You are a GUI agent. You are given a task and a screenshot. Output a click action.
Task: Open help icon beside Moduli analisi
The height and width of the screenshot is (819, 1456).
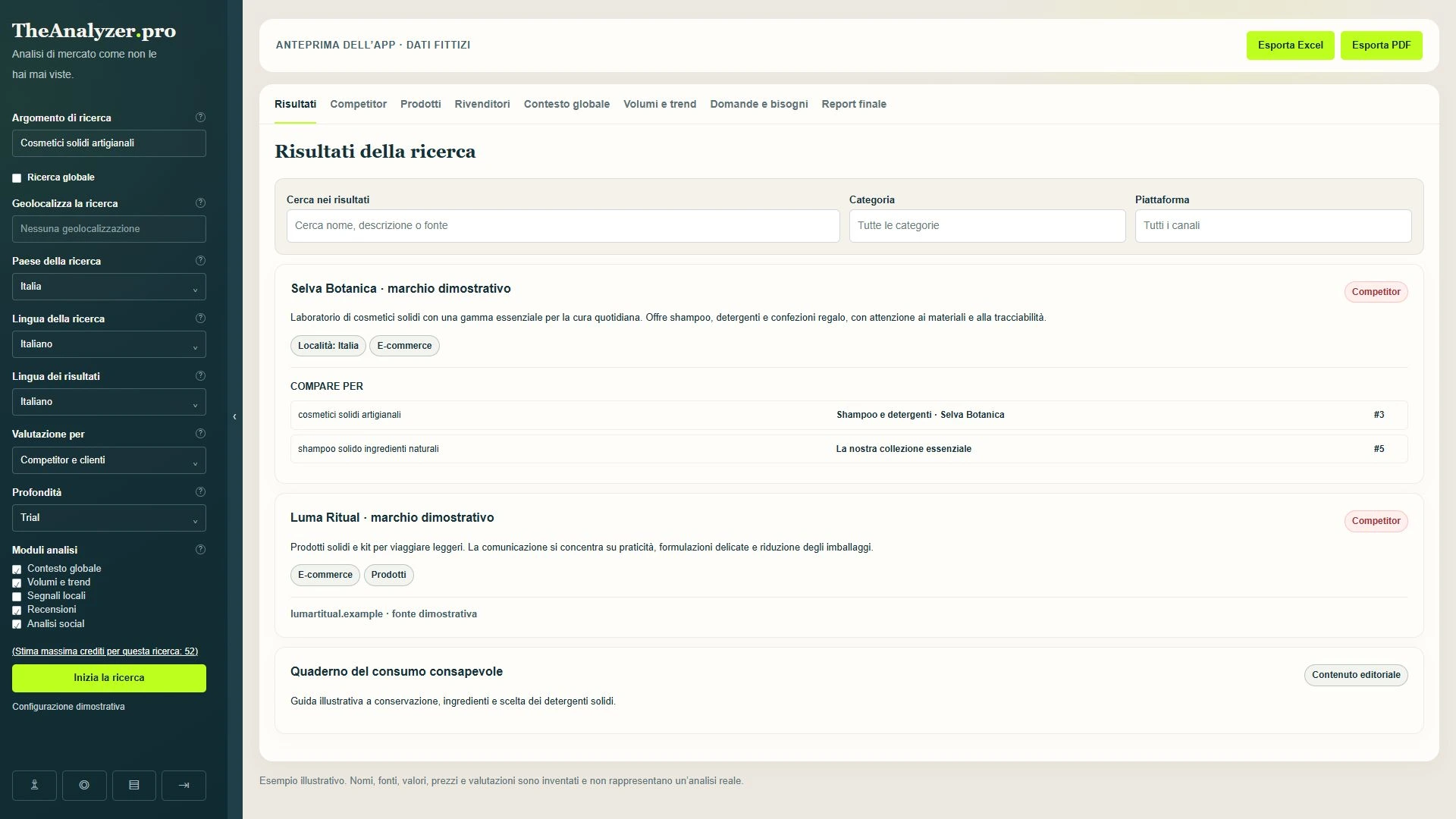pyautogui.click(x=200, y=550)
